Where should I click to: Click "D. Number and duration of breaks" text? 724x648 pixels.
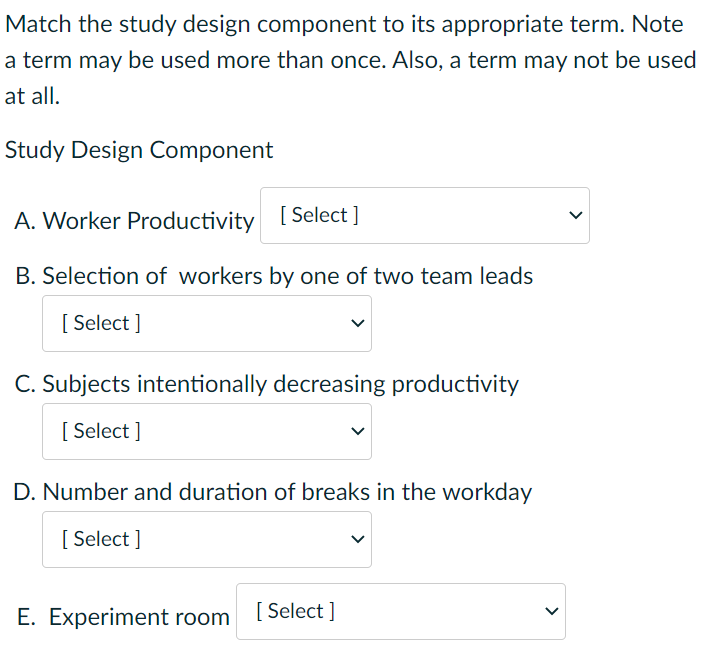[x=273, y=492]
